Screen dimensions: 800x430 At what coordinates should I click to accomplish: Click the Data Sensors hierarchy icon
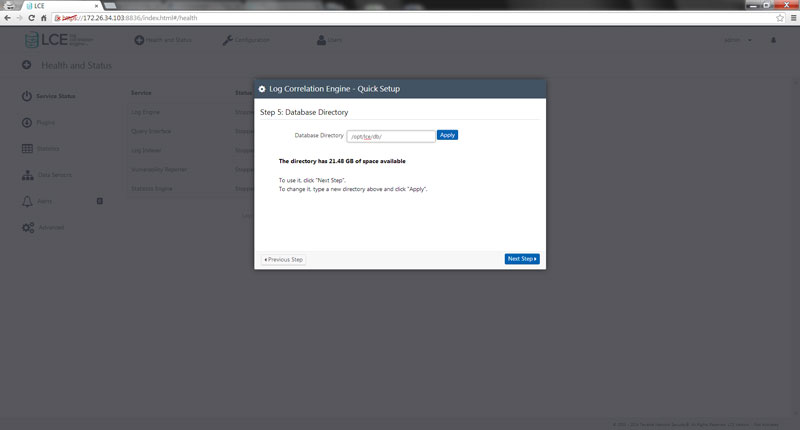(28, 175)
